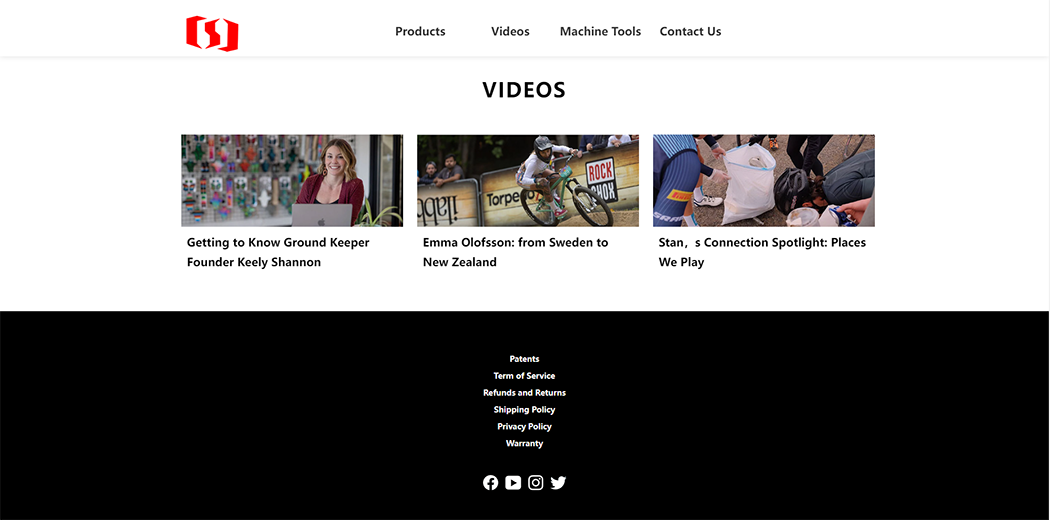View the Privacy Policy link
The height and width of the screenshot is (520, 1050).
coord(524,426)
